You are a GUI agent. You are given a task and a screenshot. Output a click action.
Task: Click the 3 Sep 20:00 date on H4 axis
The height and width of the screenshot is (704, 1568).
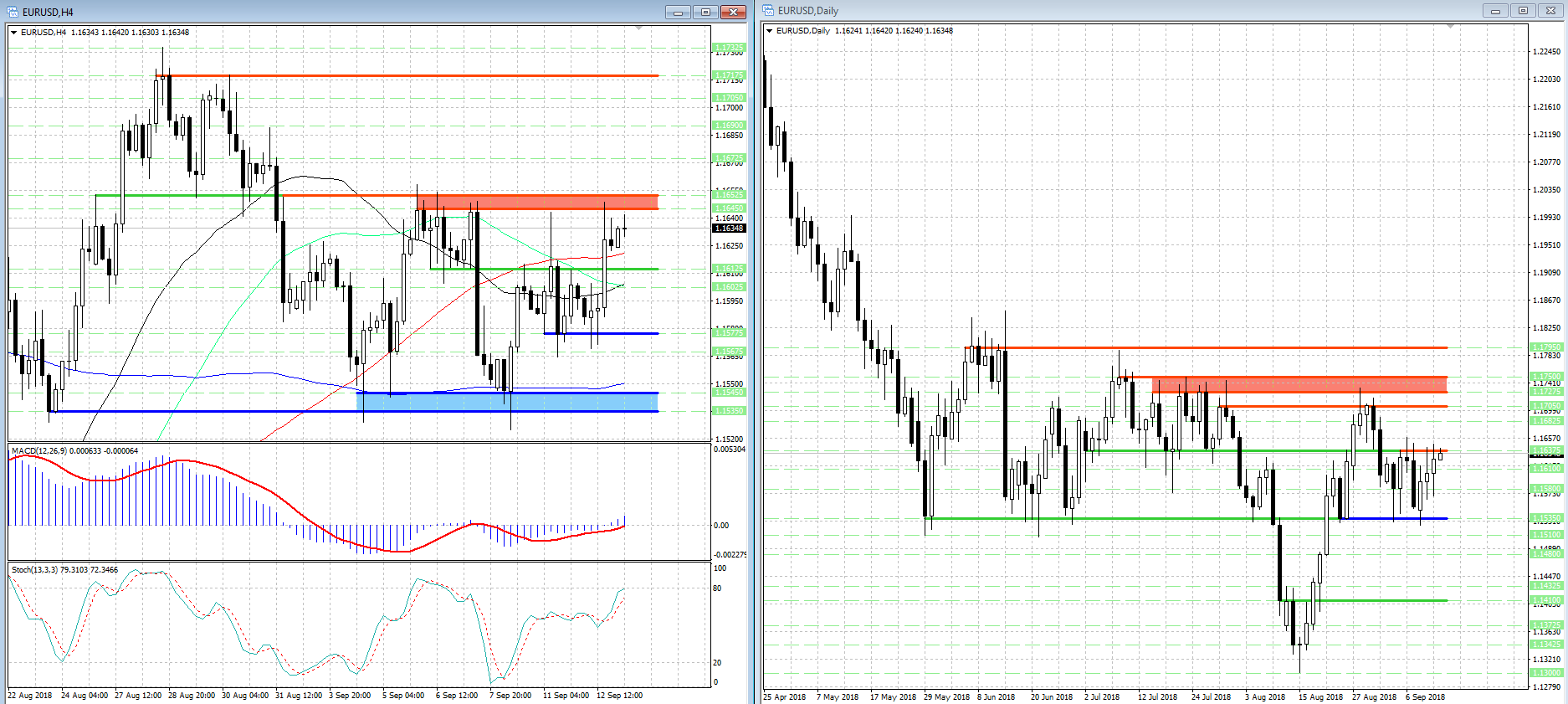coord(350,696)
